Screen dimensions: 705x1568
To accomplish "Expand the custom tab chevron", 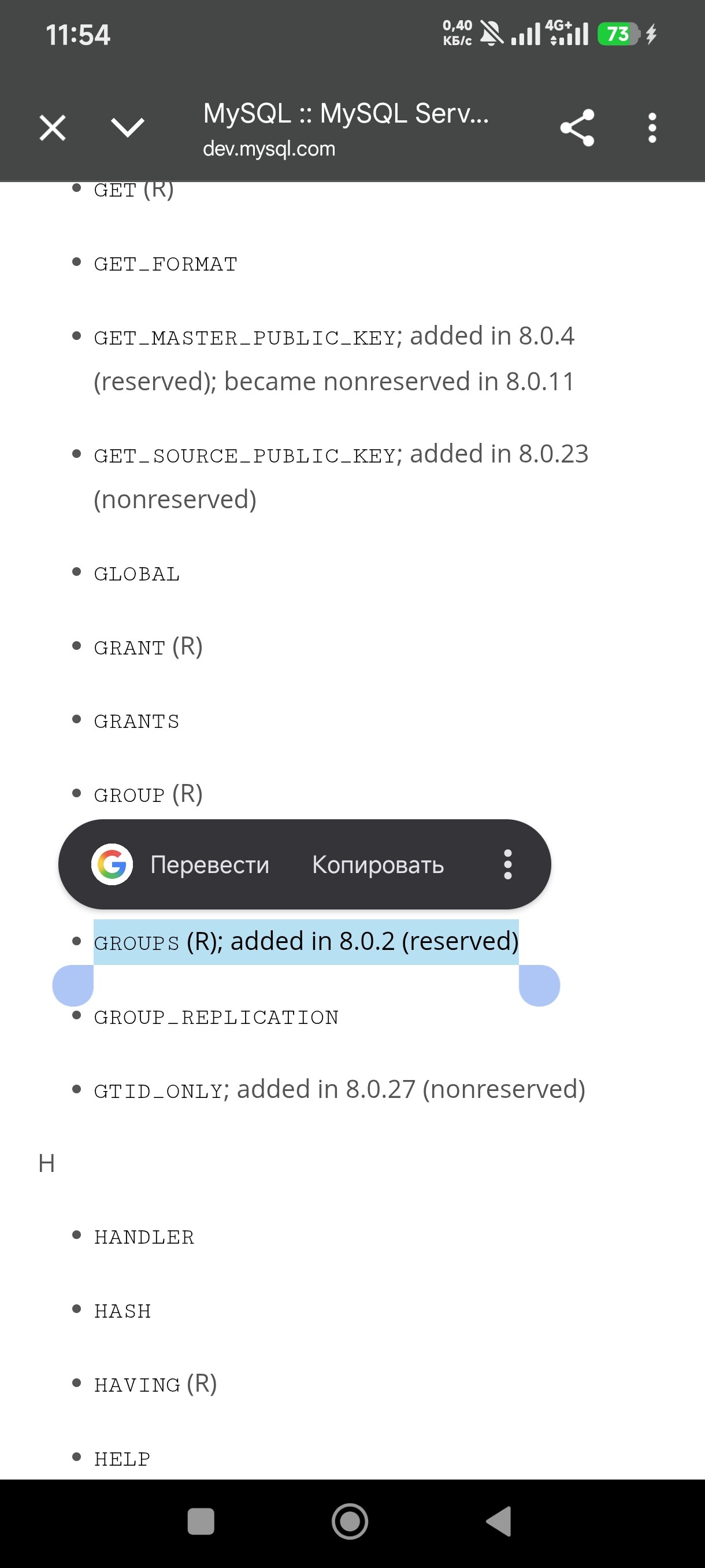I will pos(128,128).
